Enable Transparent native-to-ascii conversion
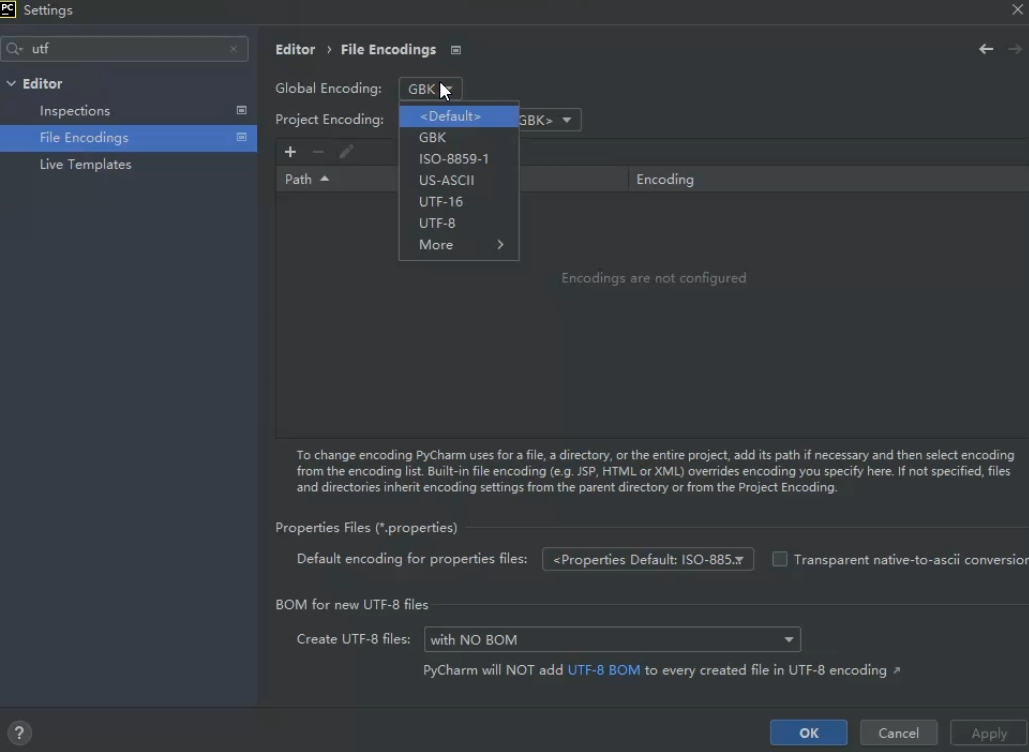This screenshot has height=752, width=1029. [x=780, y=559]
